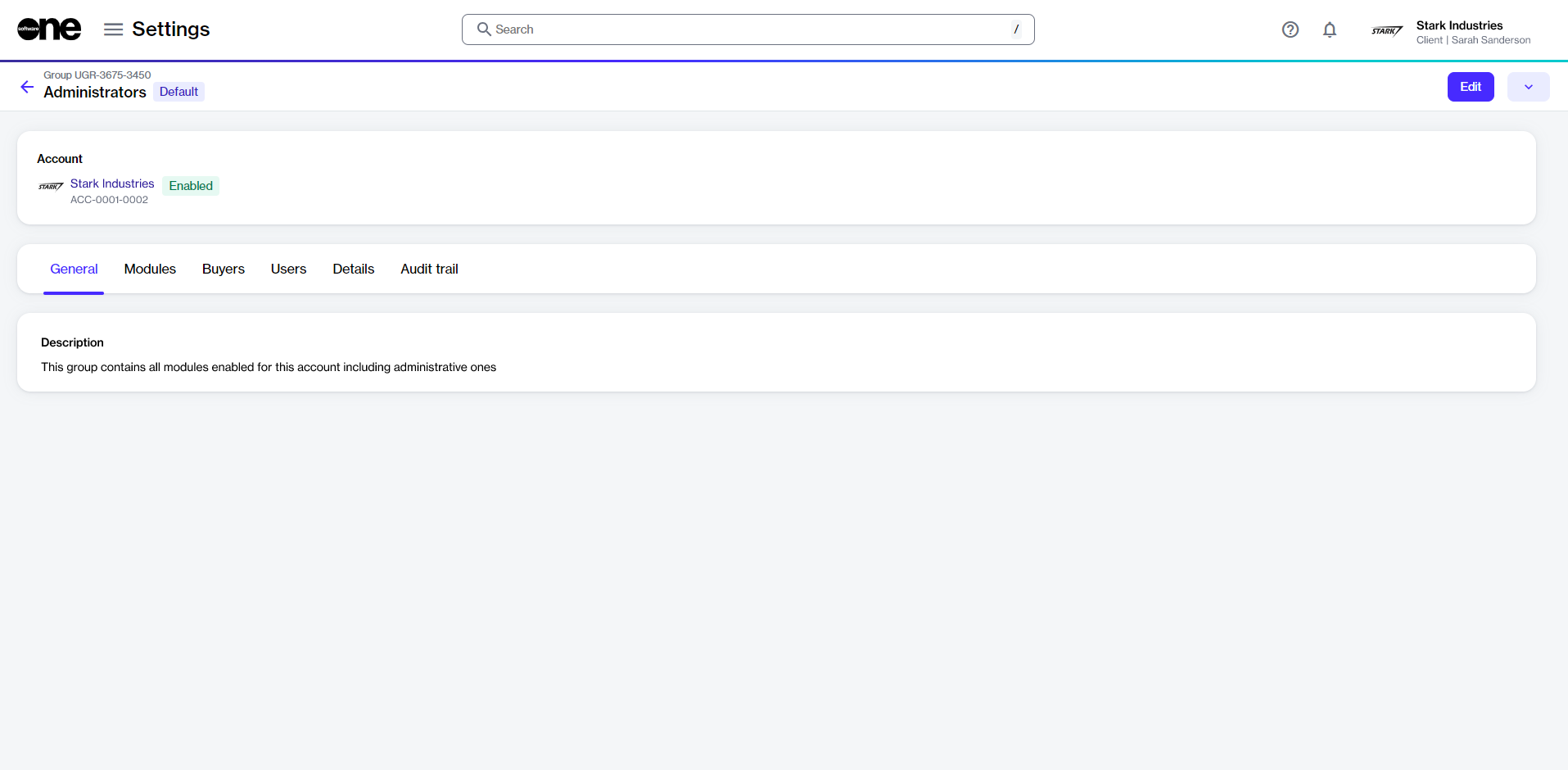Open the Details tab
The image size is (1568, 770).
pyautogui.click(x=353, y=269)
